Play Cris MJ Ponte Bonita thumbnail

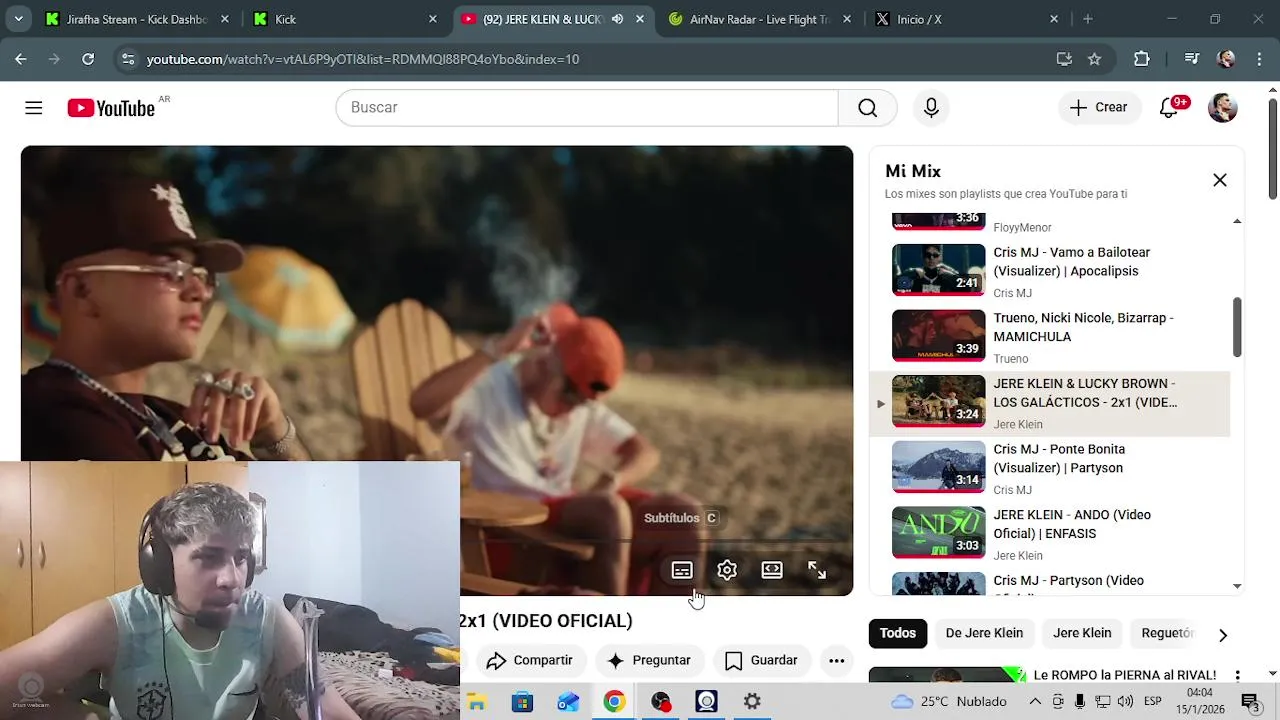938,467
